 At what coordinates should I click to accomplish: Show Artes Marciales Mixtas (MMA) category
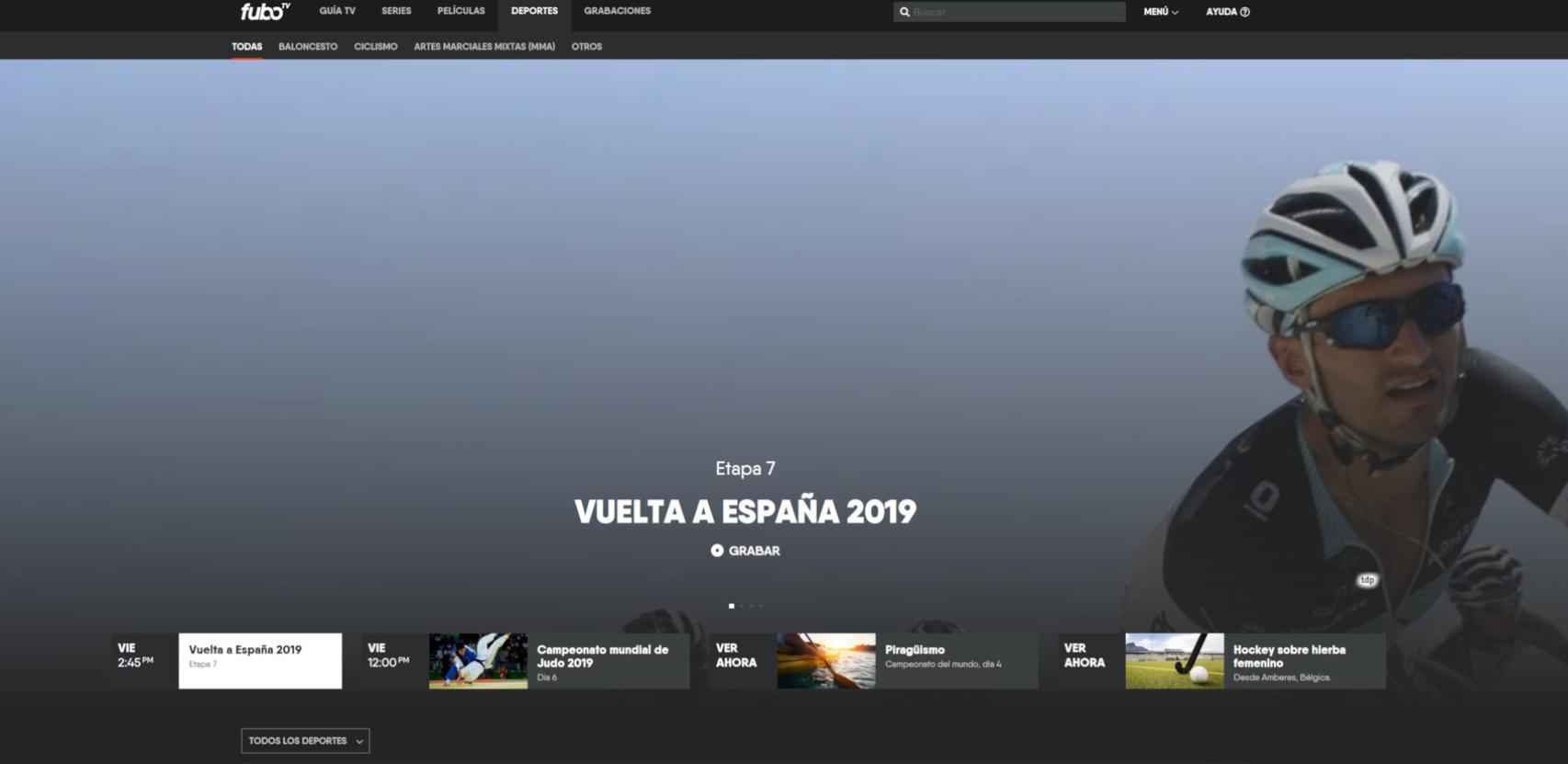pos(484,46)
